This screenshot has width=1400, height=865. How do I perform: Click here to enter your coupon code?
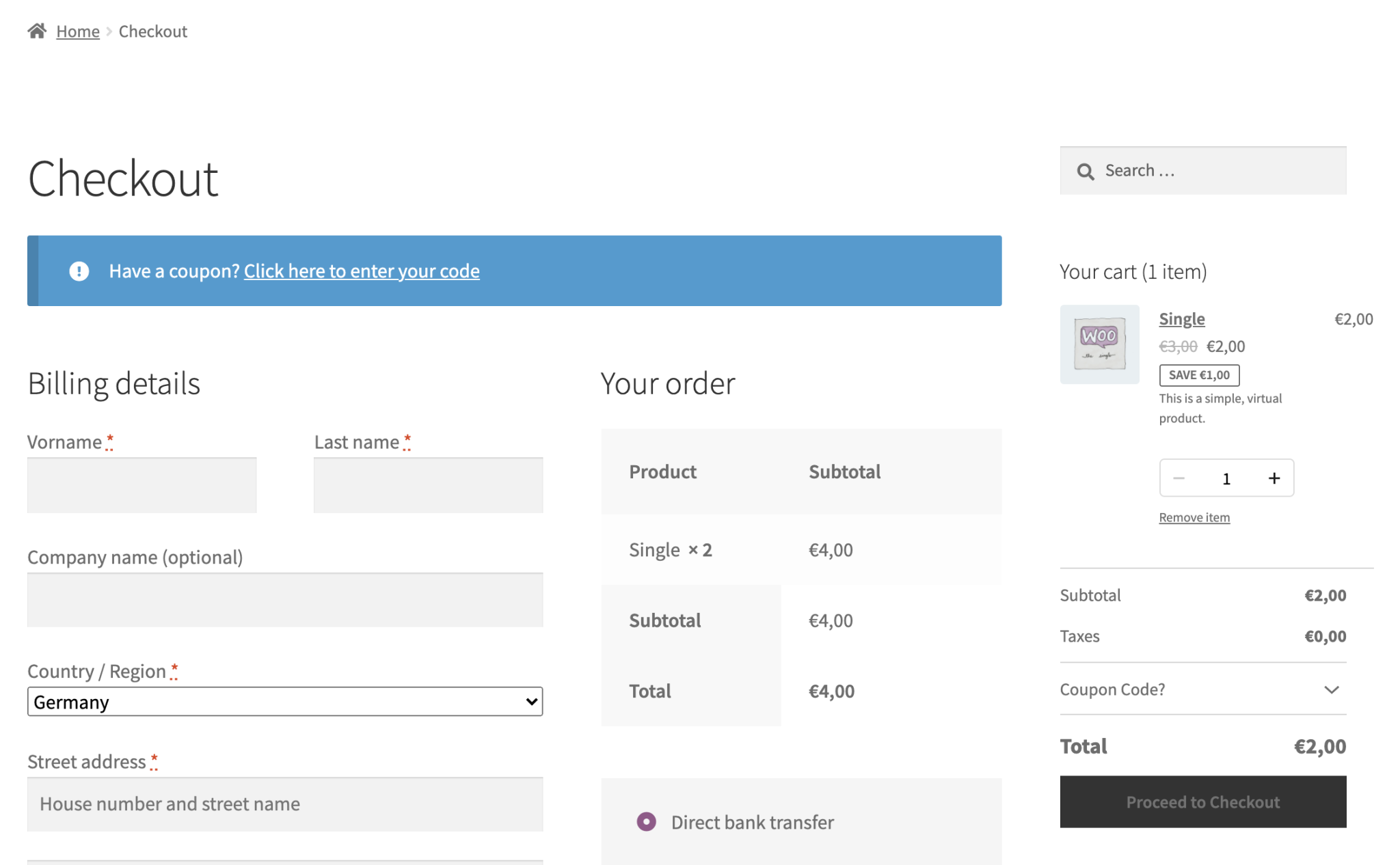362,271
